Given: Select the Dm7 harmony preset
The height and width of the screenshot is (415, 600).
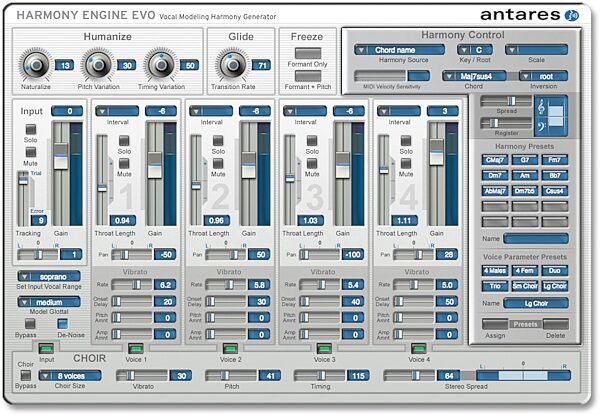Looking at the screenshot, I should 495,175.
